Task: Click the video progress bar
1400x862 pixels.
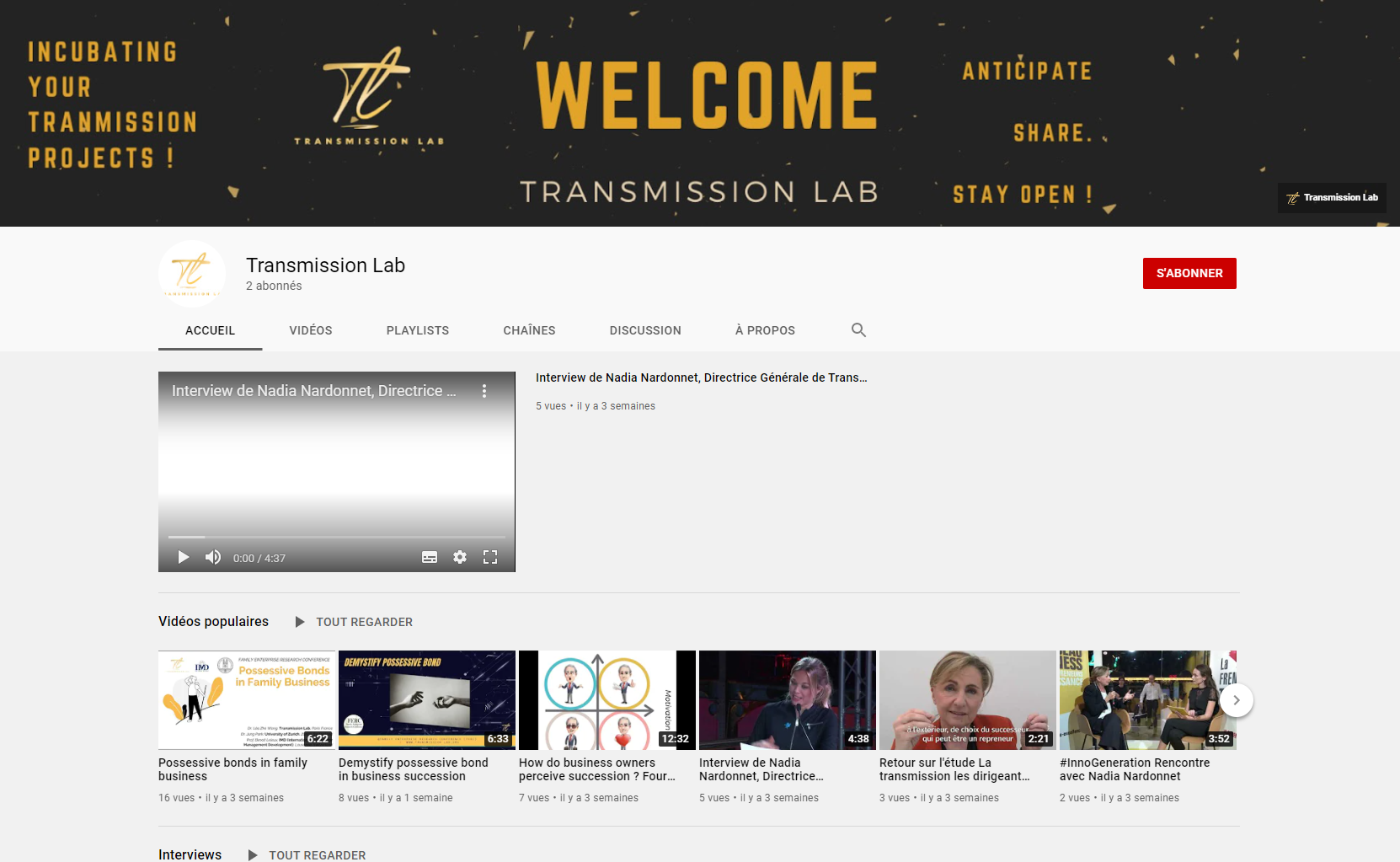Action: (x=337, y=537)
